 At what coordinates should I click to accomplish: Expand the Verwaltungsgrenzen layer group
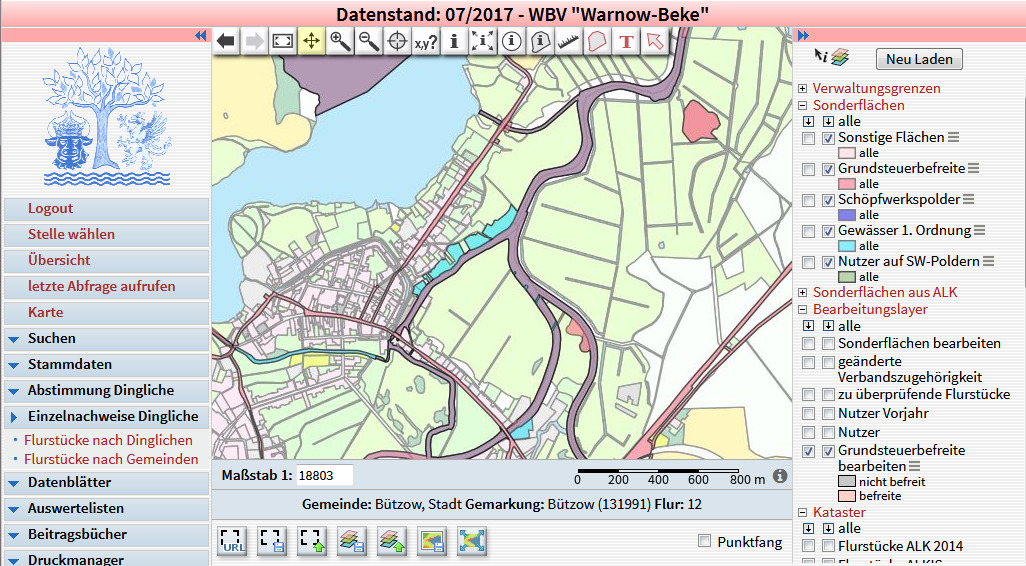(x=802, y=89)
